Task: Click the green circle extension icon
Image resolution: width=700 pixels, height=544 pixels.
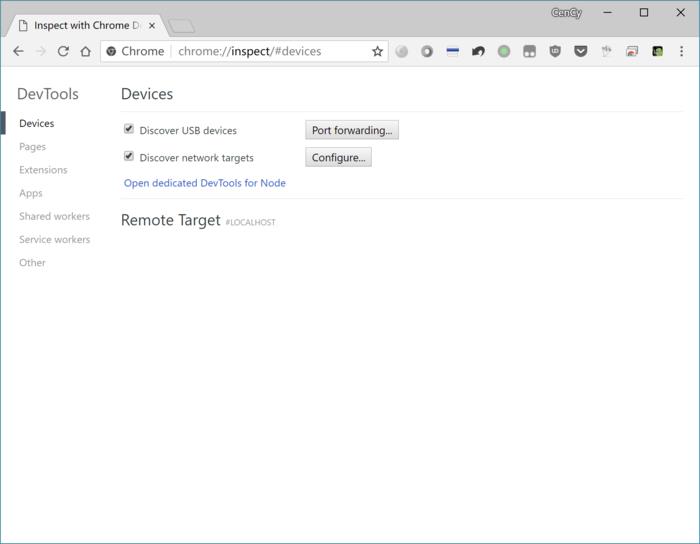Action: (x=504, y=51)
